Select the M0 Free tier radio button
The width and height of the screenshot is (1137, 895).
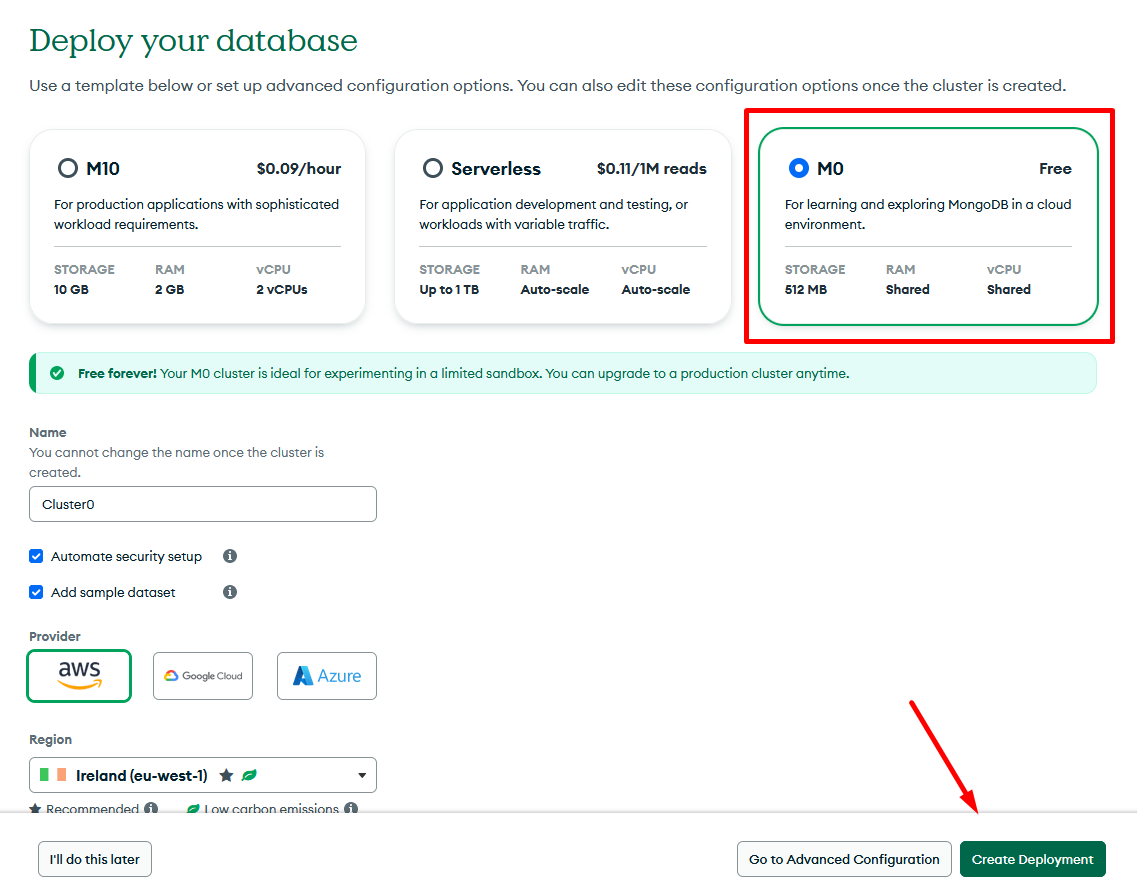798,168
